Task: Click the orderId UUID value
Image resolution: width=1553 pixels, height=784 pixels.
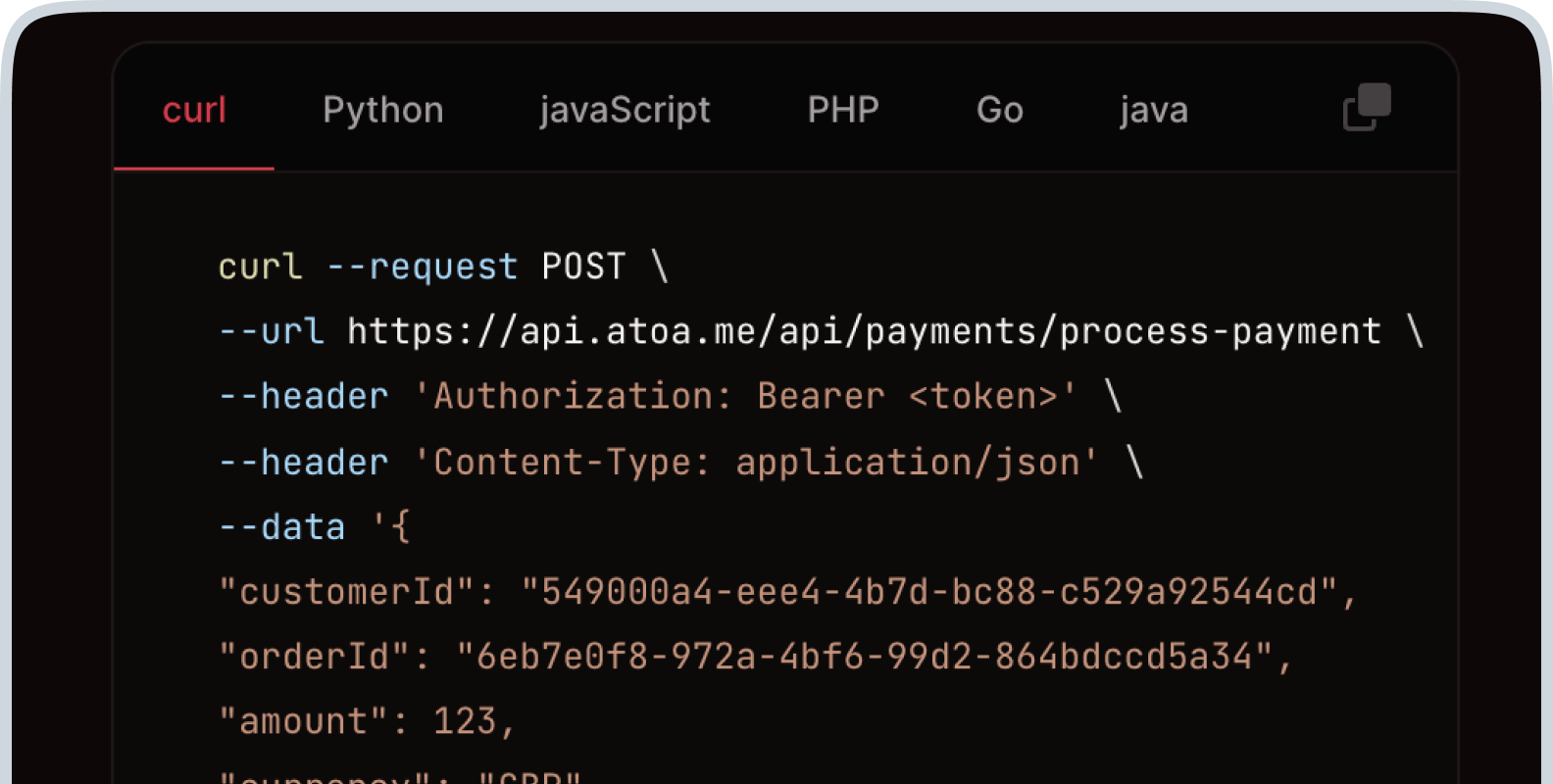Action: [864, 657]
